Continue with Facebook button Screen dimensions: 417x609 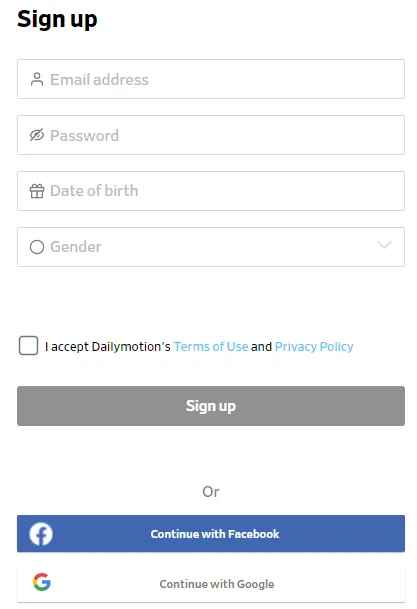pos(211,534)
